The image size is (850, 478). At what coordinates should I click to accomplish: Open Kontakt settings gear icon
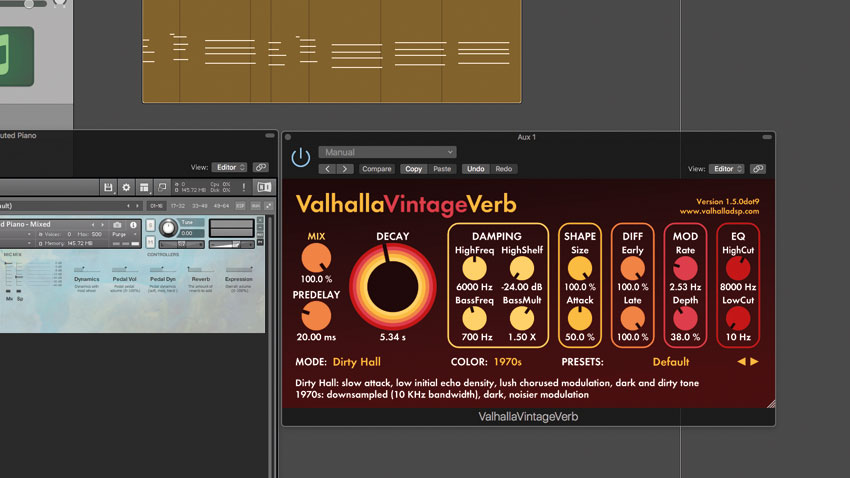126,188
